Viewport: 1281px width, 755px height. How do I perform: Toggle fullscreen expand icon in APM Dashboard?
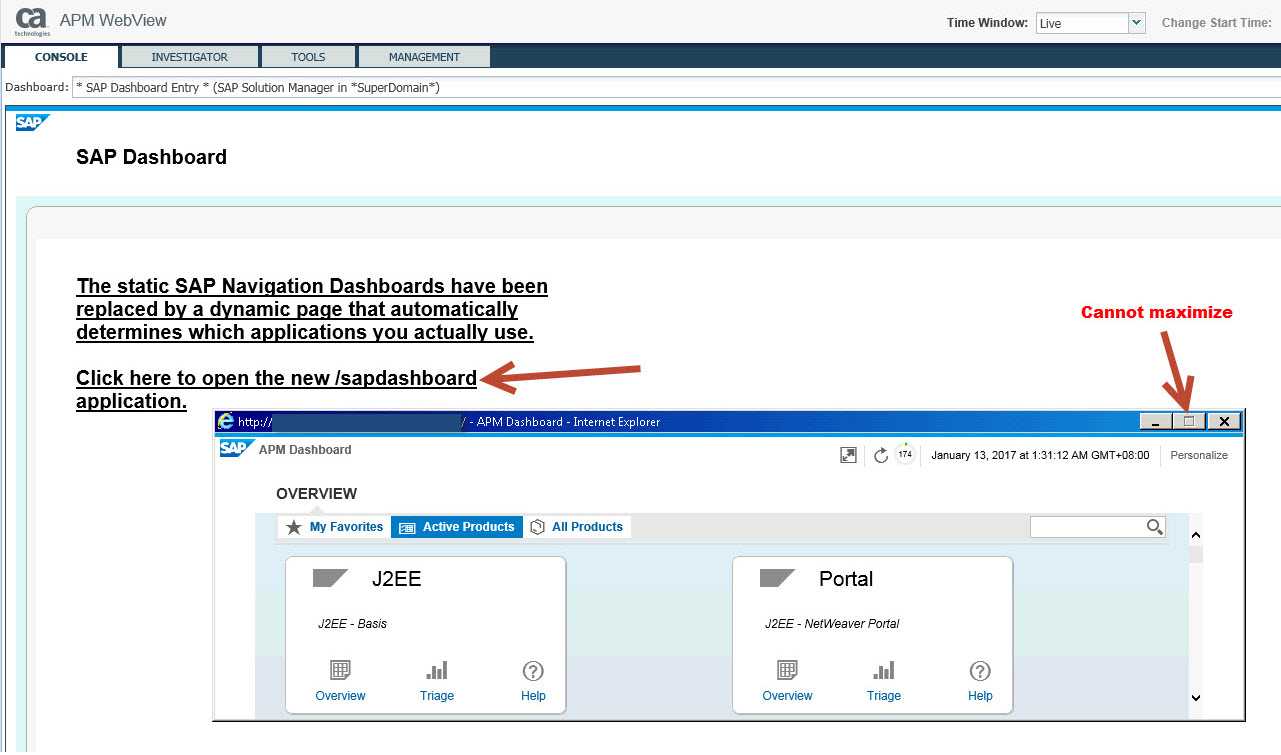(x=848, y=455)
